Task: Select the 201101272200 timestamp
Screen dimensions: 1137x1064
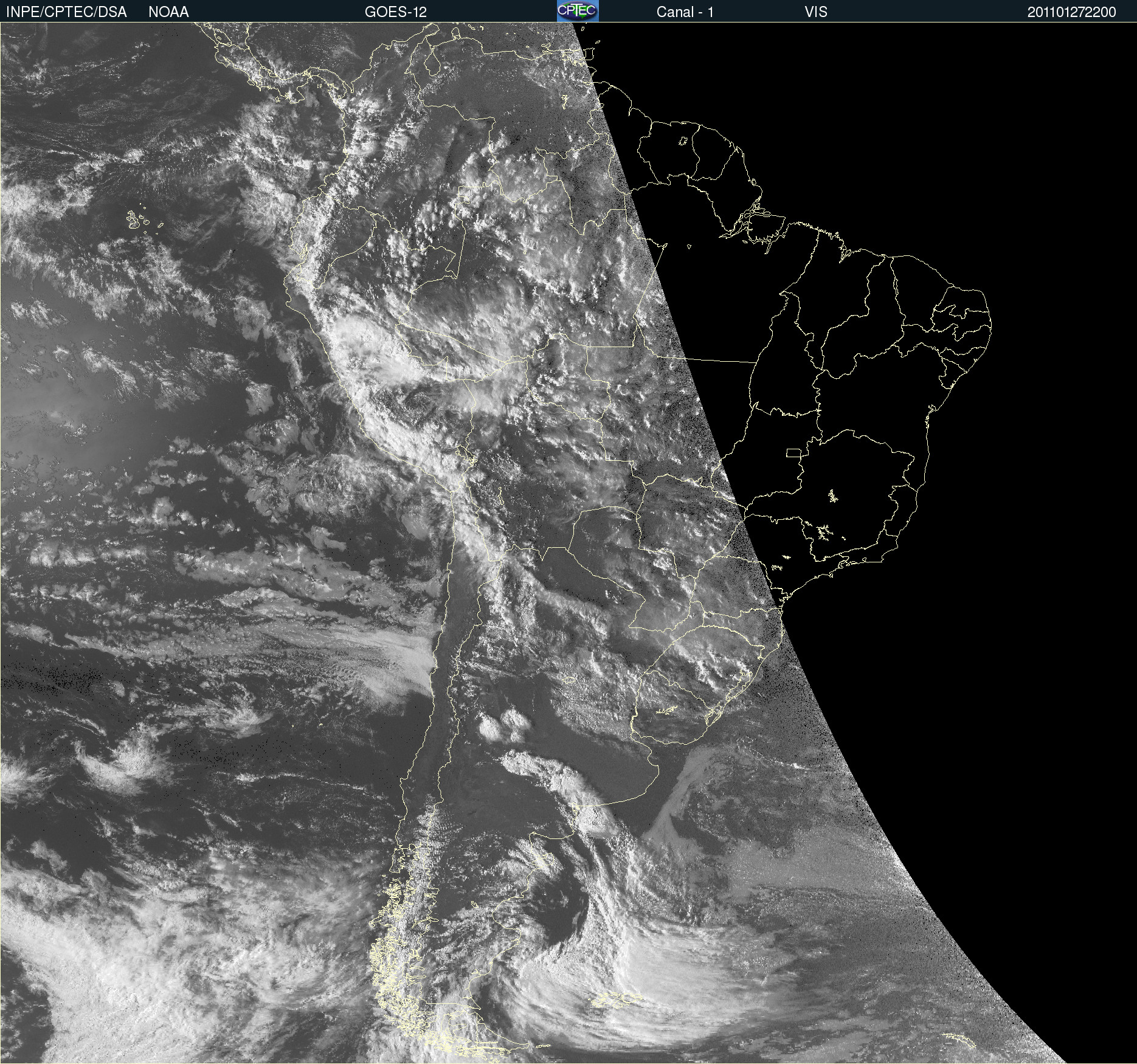Action: click(x=1071, y=12)
